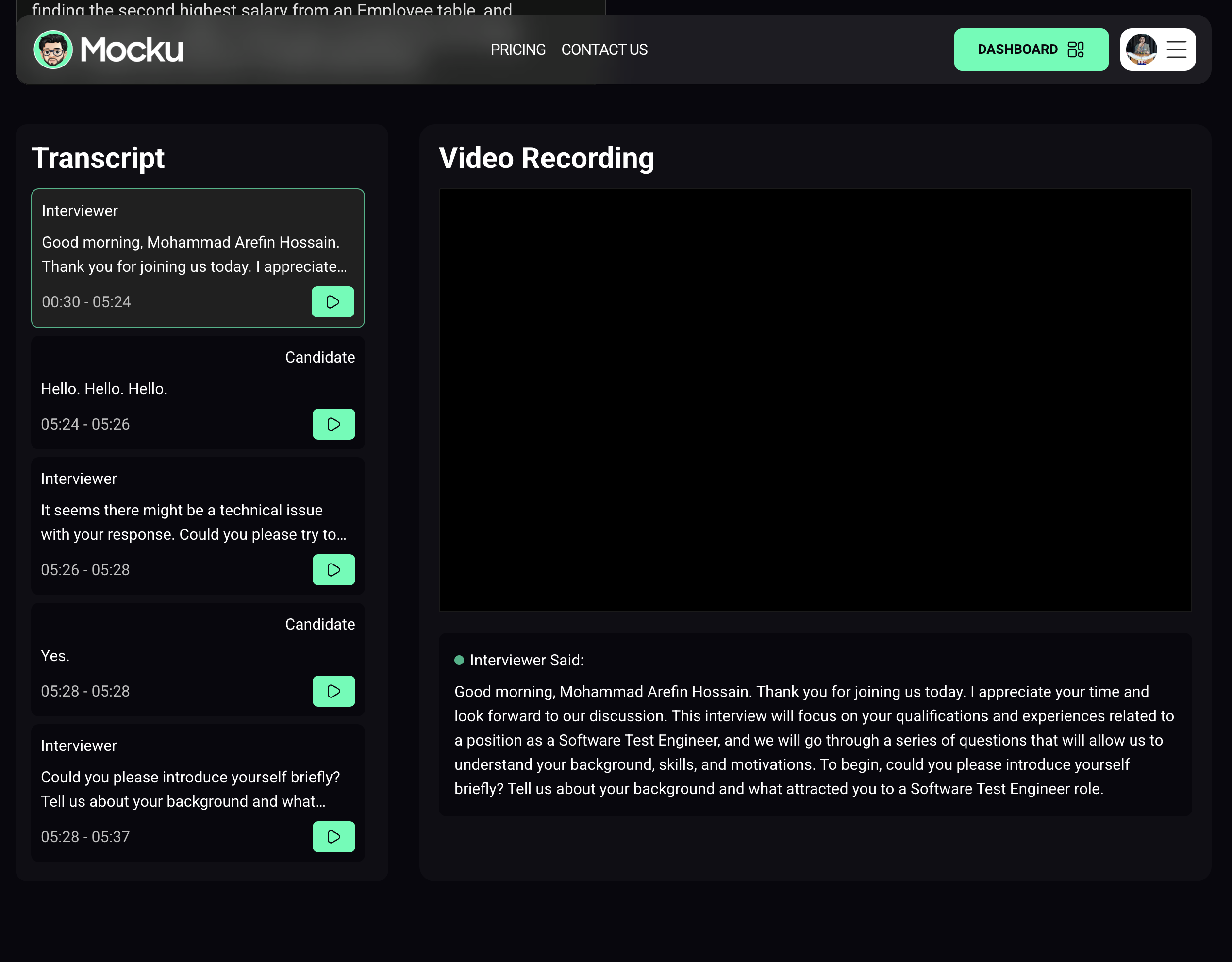The width and height of the screenshot is (1232, 962).
Task: Click the video recording player
Action: pyautogui.click(x=815, y=400)
